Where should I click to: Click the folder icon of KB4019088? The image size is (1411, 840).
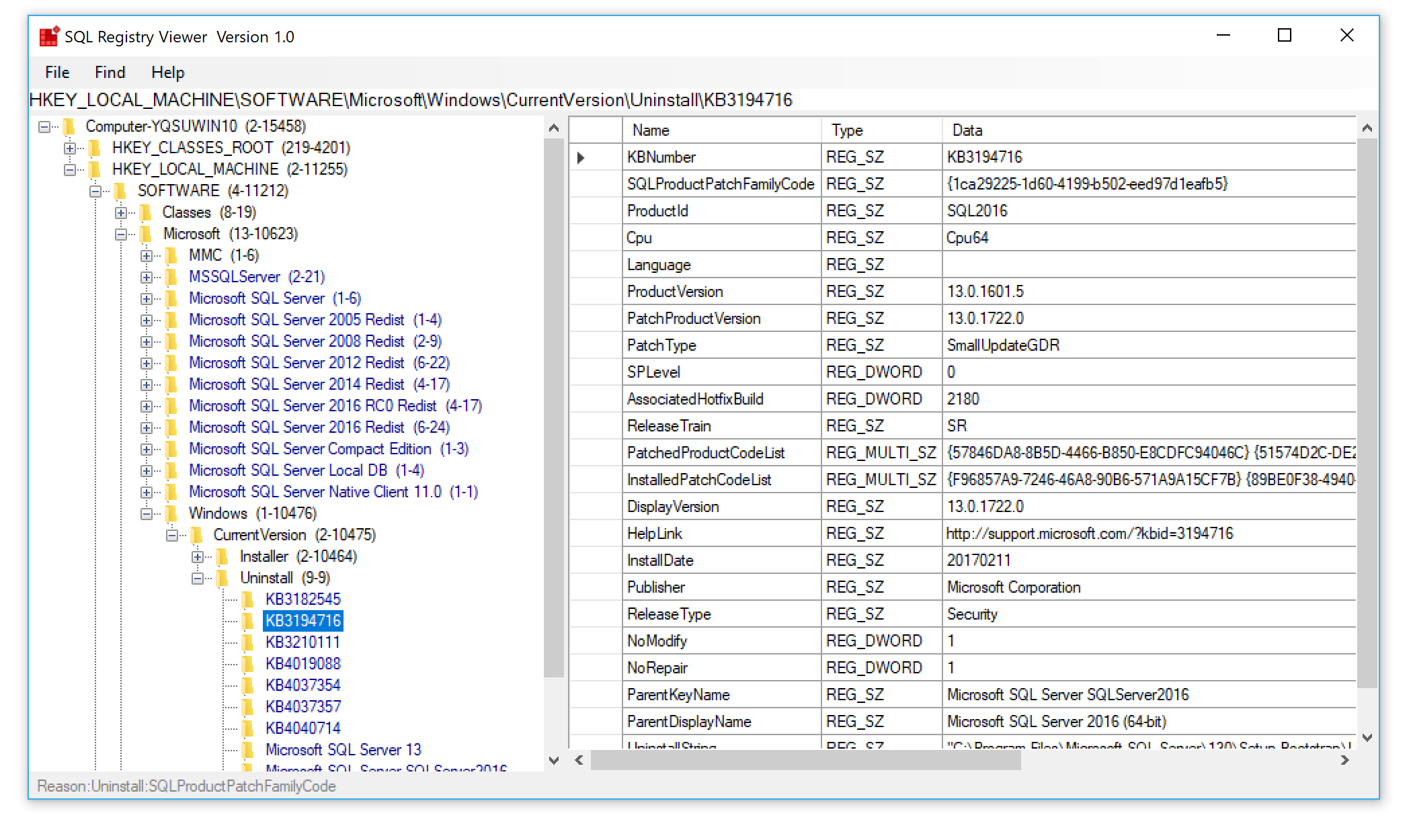point(248,664)
